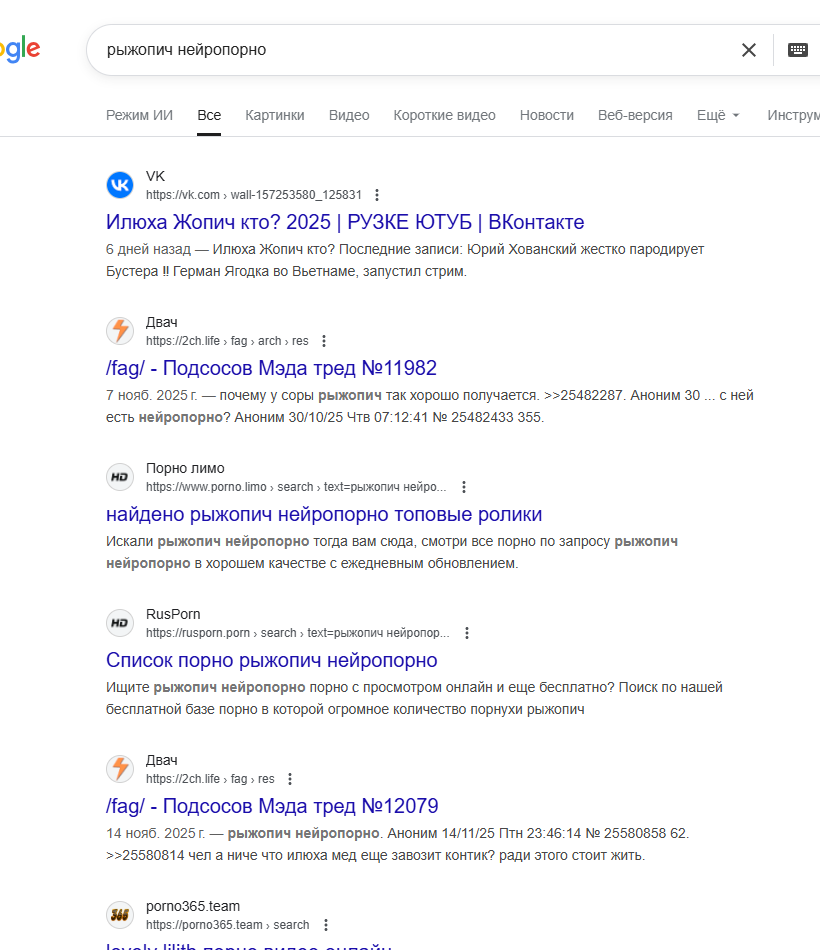Open the 'Илюха Жопич кто? 2025' VK link
Screen dimensions: 820x950
click(x=345, y=222)
